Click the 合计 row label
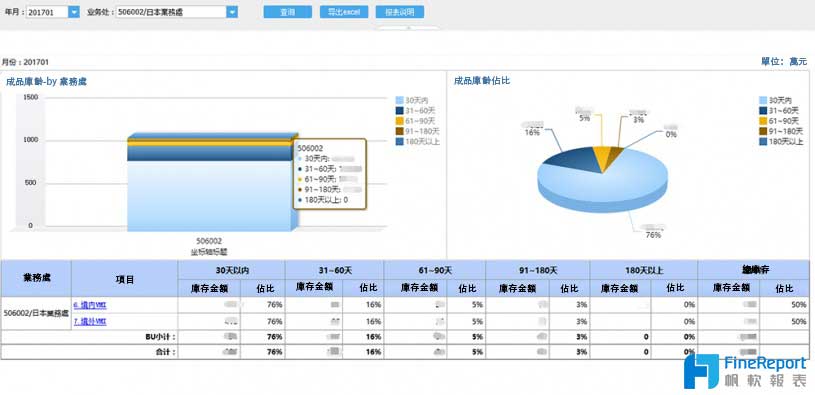The height and width of the screenshot is (395, 815). pyautogui.click(x=165, y=352)
